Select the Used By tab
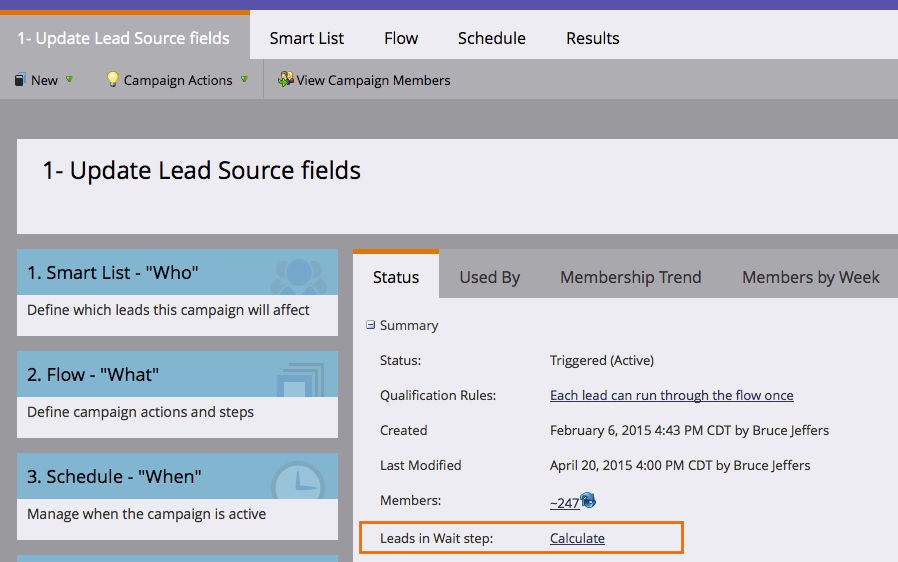 tap(490, 277)
